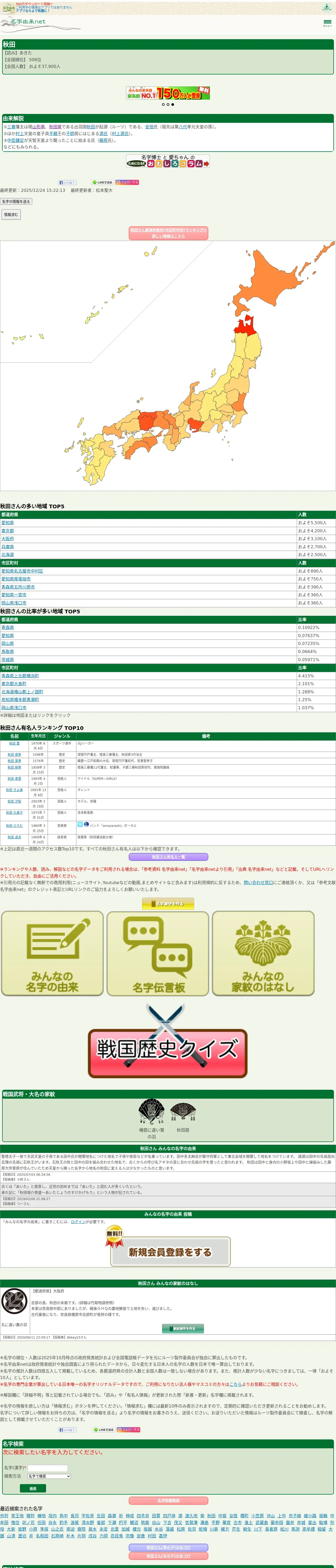View the 檜扇に違い鷲の羽 family crest
Image resolution: width=336 pixels, height=1568 pixels.
coord(151,1111)
